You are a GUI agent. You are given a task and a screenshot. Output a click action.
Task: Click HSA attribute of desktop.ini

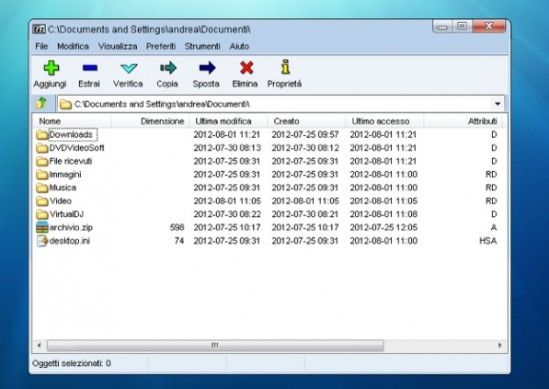pyautogui.click(x=488, y=241)
